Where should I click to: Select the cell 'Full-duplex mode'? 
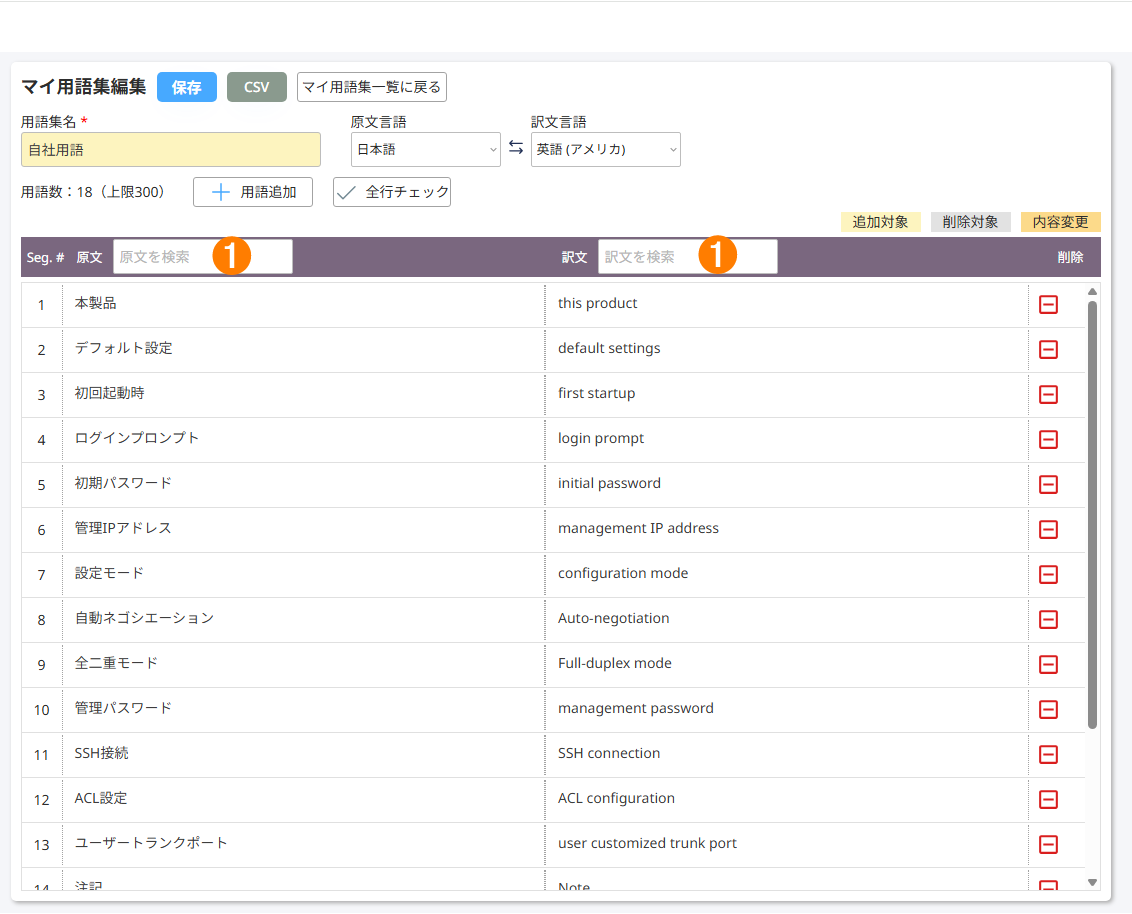pyautogui.click(x=787, y=664)
